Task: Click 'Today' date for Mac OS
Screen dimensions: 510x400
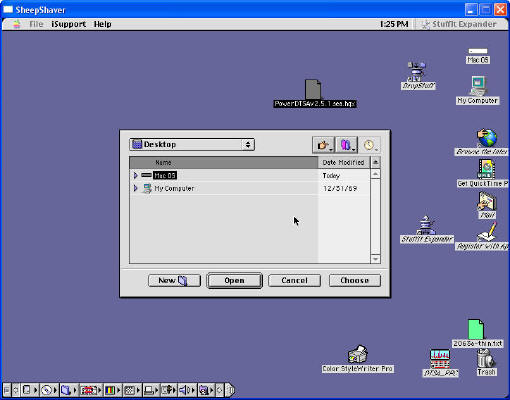Action: coord(331,176)
